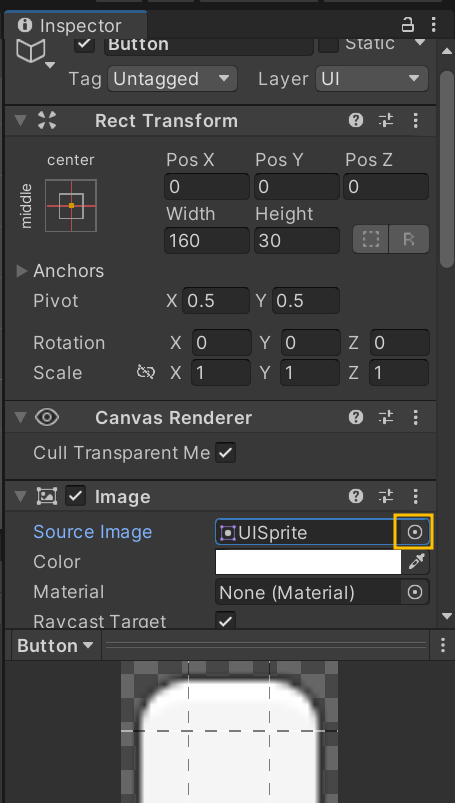Screen dimensions: 455x803
Task: Click the raw edit mode R button
Action: 409,239
